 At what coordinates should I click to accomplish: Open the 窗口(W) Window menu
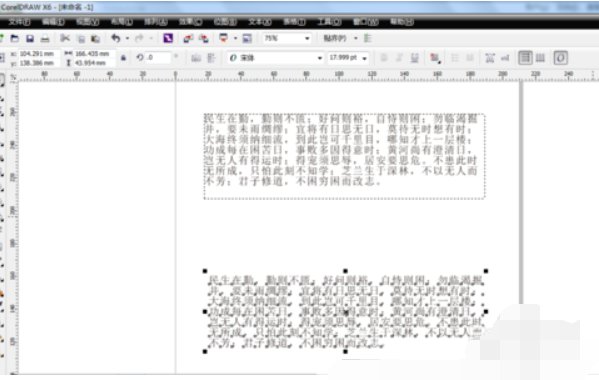coord(365,22)
